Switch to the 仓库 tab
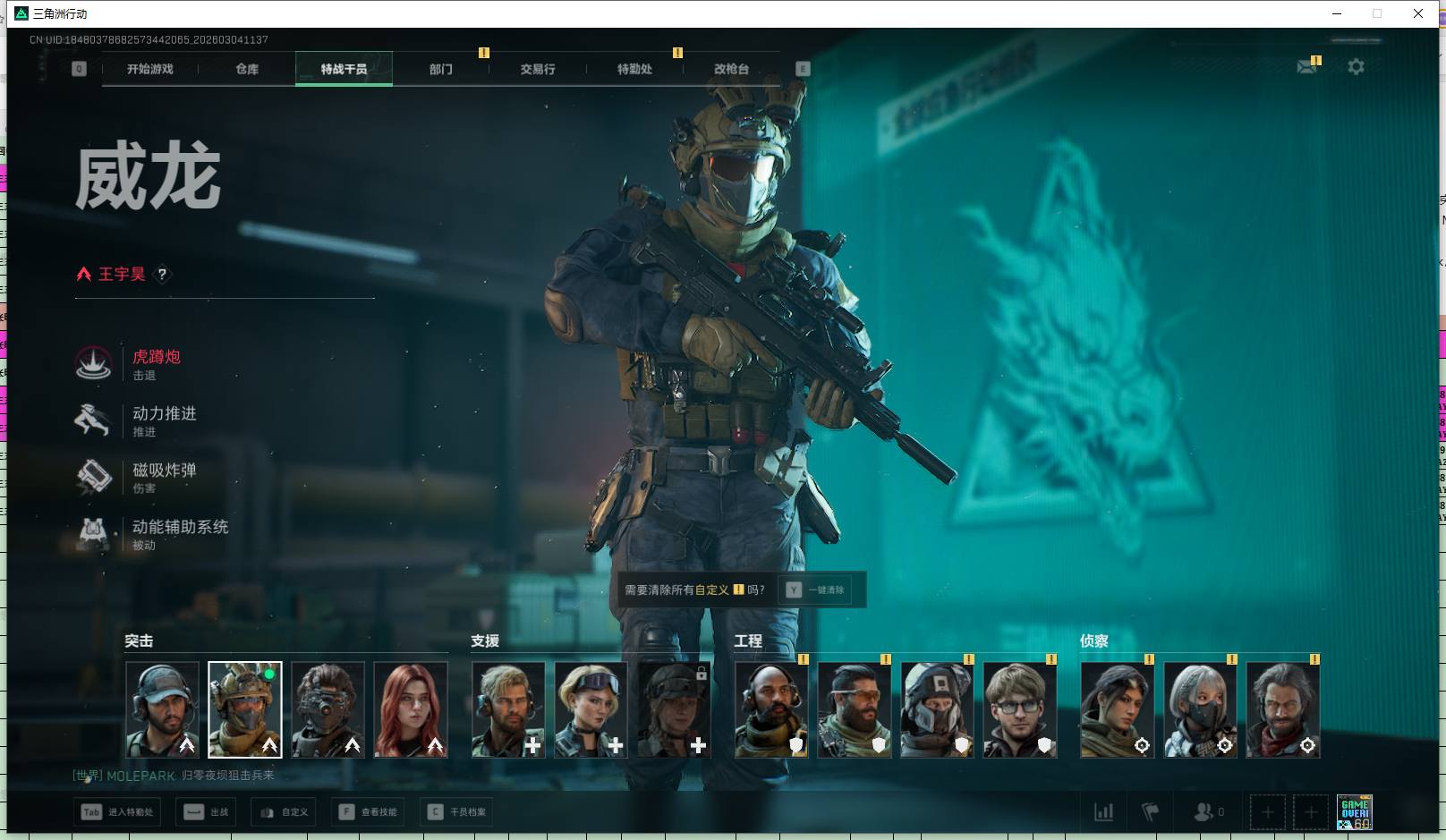This screenshot has height=840, width=1446. pos(247,69)
